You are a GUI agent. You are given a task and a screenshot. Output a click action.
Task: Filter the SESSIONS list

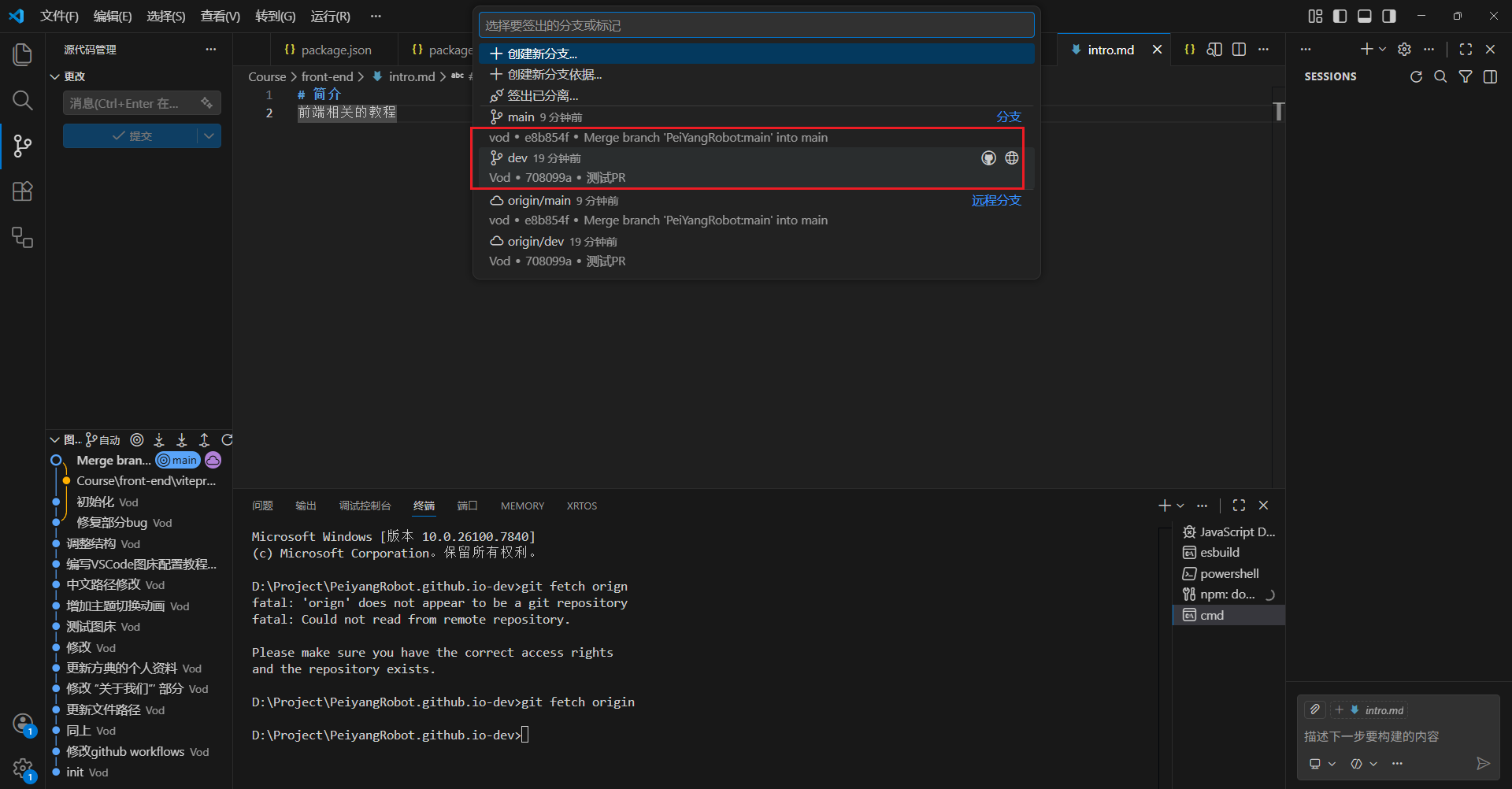[x=1466, y=76]
